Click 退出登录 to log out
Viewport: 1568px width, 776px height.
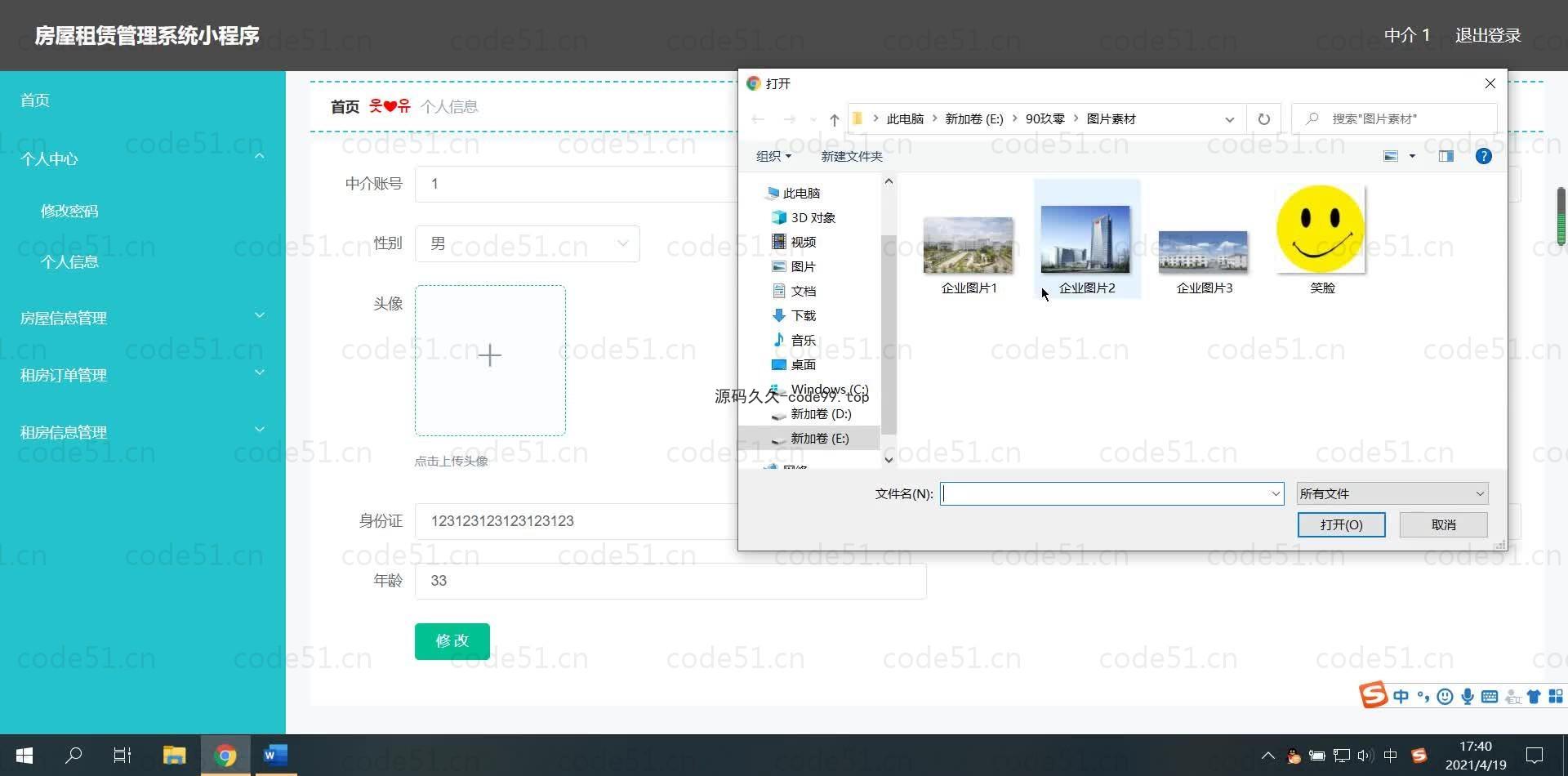pos(1487,35)
